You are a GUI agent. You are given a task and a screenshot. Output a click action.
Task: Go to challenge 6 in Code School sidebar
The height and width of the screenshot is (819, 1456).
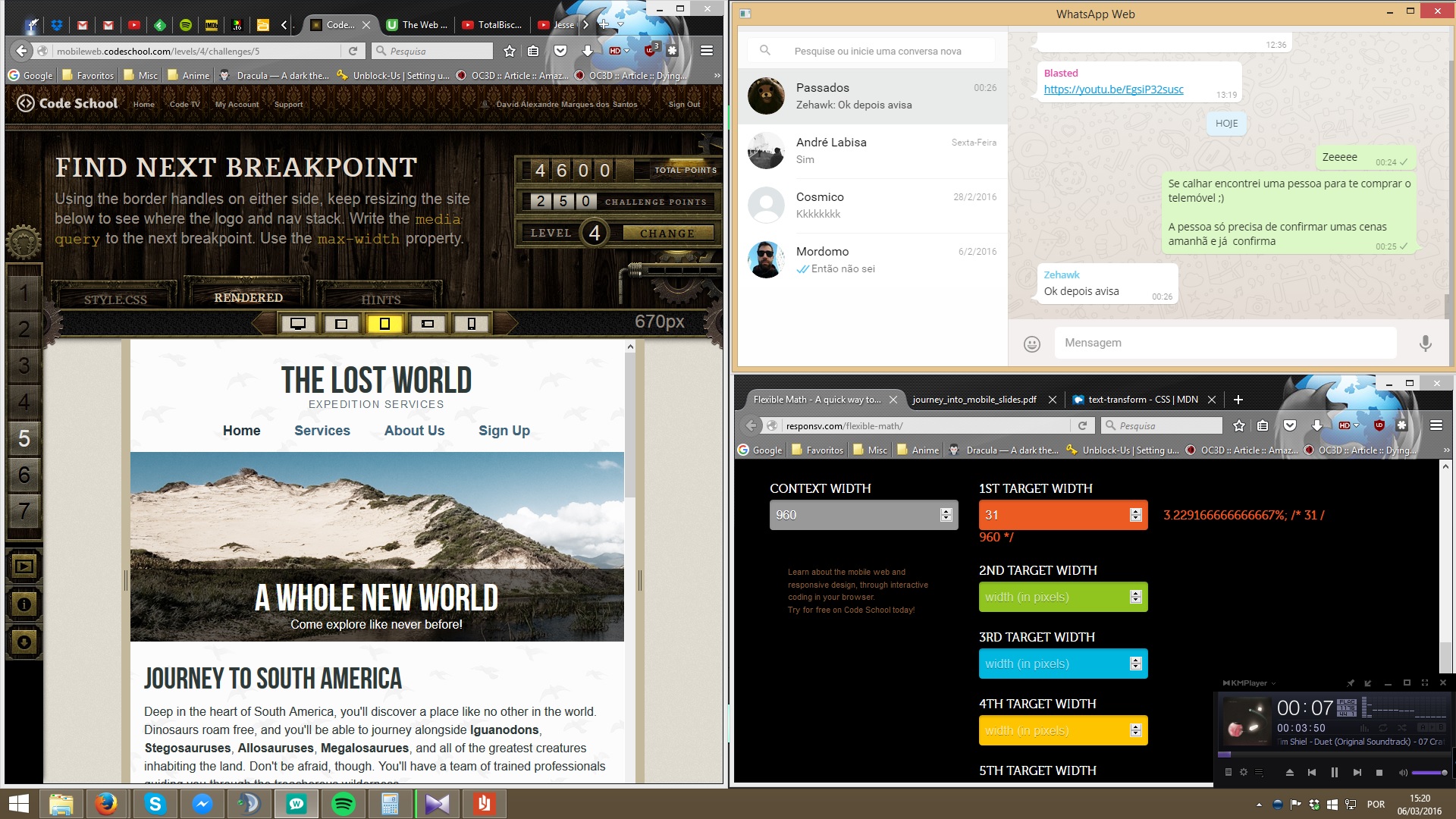pos(24,475)
